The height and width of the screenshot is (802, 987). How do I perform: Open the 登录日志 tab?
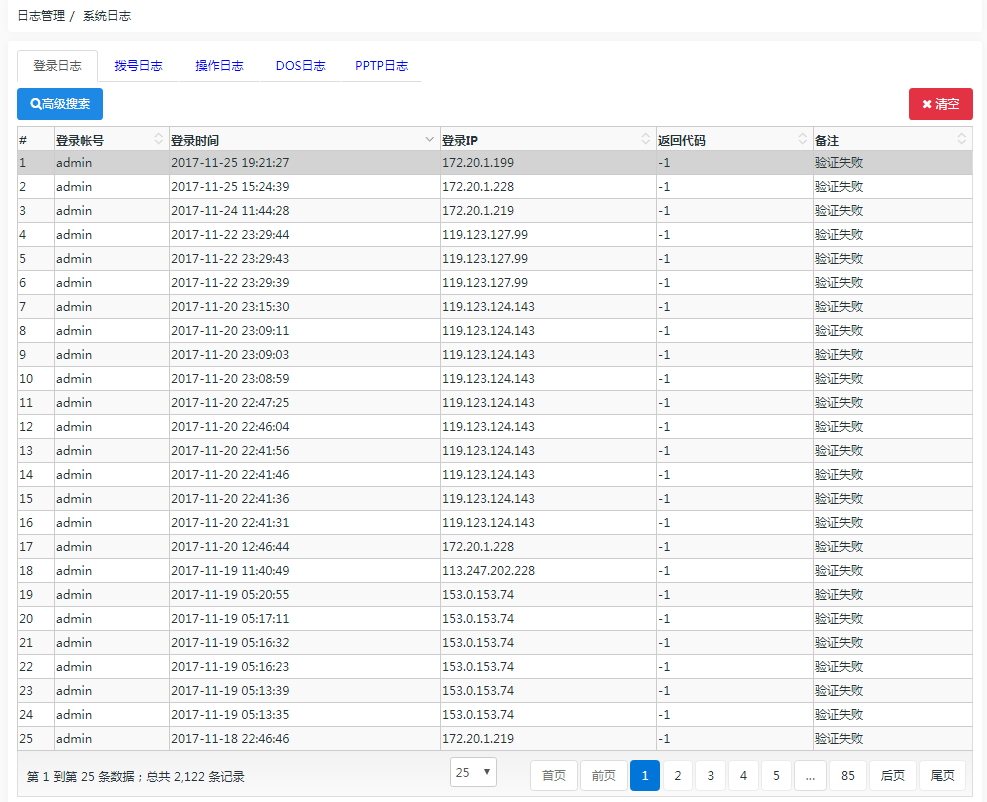[x=57, y=65]
